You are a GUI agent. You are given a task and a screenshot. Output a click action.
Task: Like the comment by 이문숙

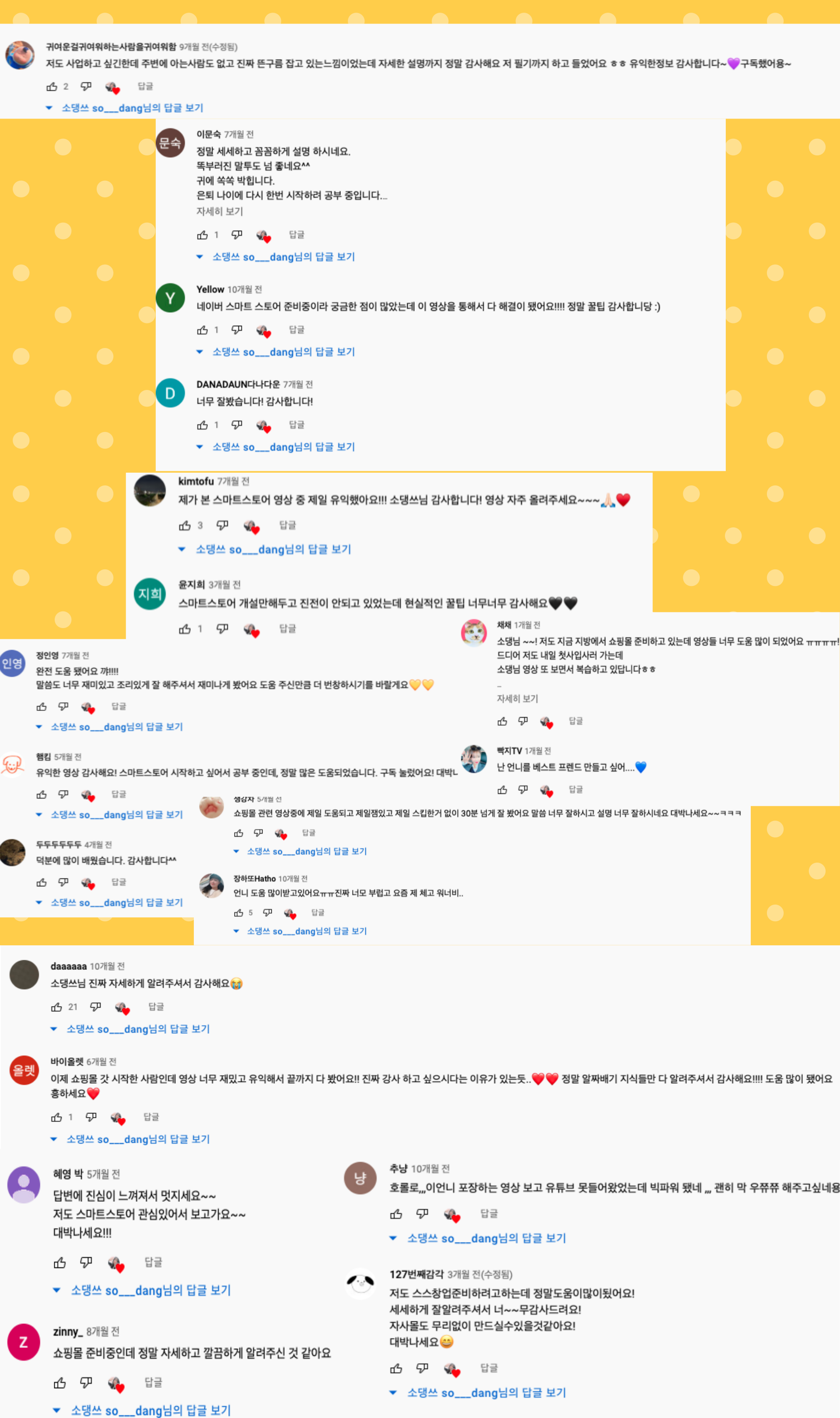202,235
